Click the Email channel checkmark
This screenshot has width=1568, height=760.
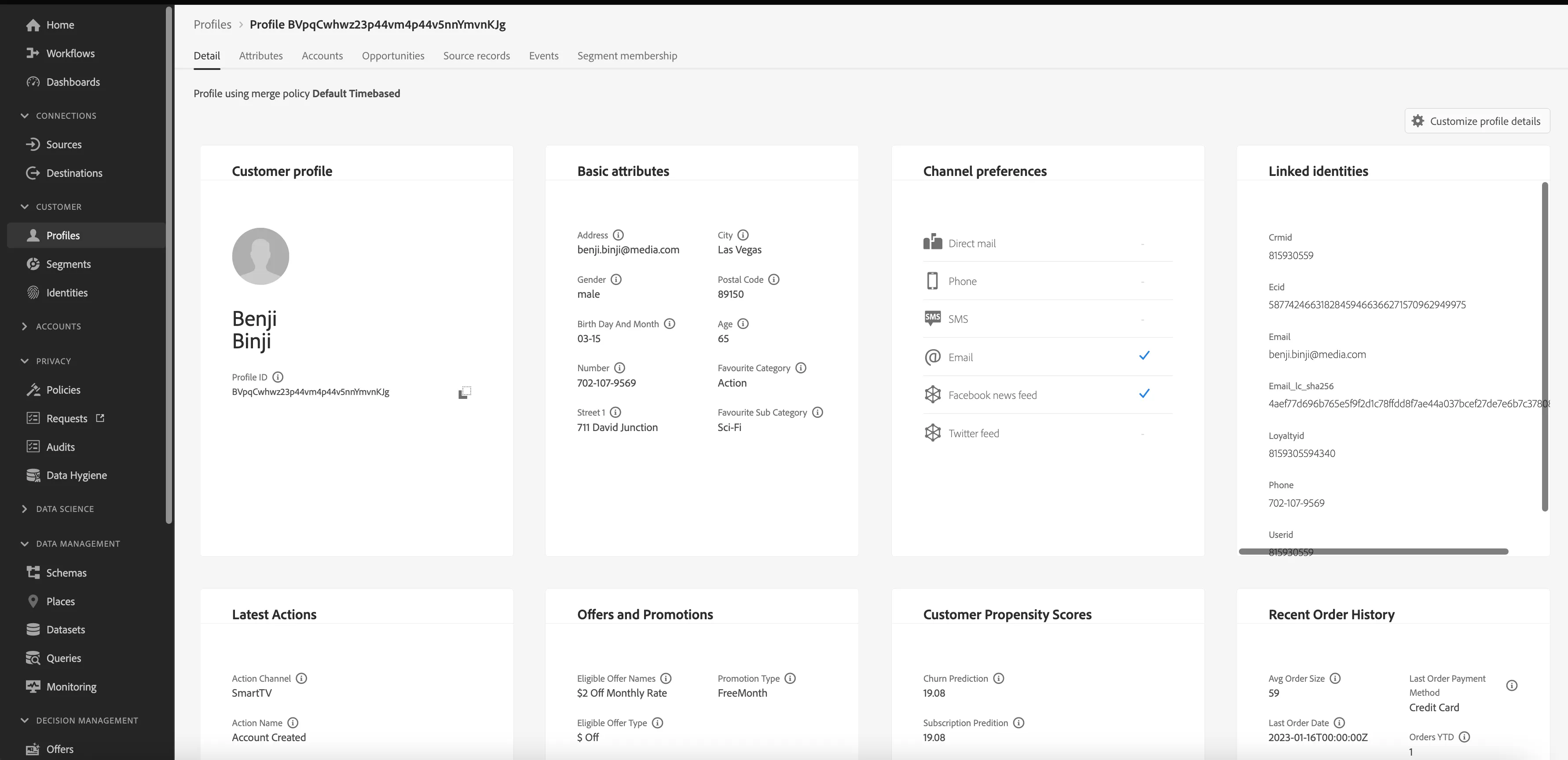click(x=1144, y=355)
